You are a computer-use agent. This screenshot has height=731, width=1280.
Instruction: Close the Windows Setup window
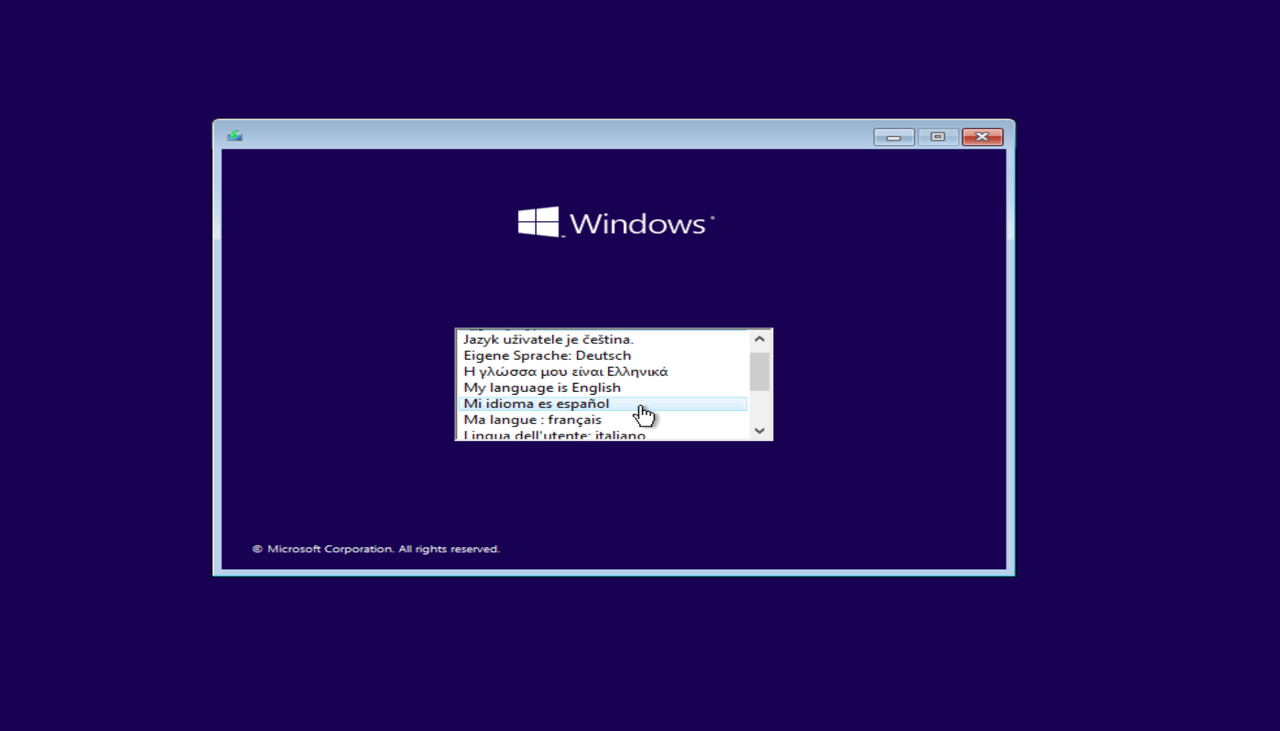click(982, 137)
